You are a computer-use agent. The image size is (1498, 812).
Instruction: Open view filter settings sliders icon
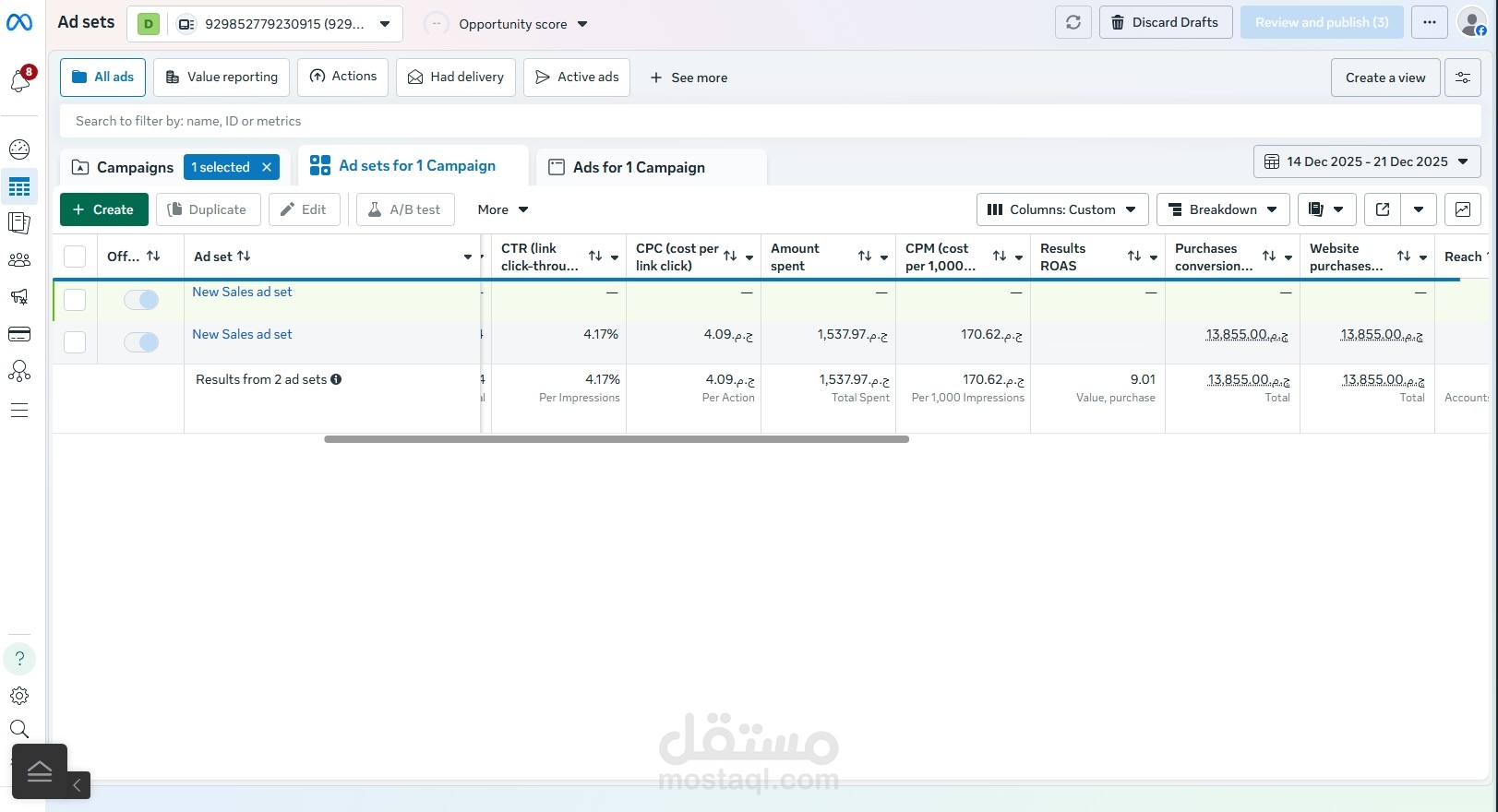[x=1463, y=78]
